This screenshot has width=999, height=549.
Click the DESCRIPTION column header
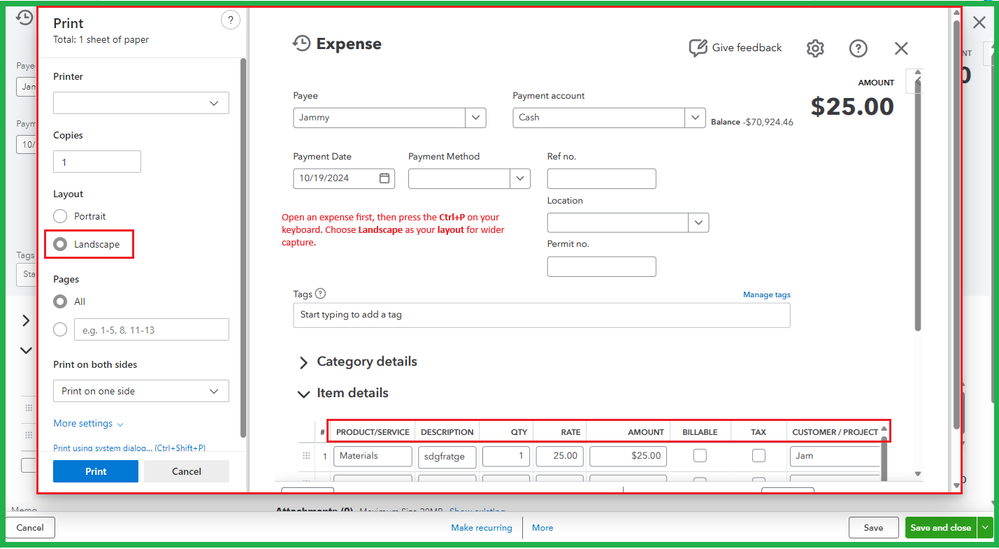(447, 432)
